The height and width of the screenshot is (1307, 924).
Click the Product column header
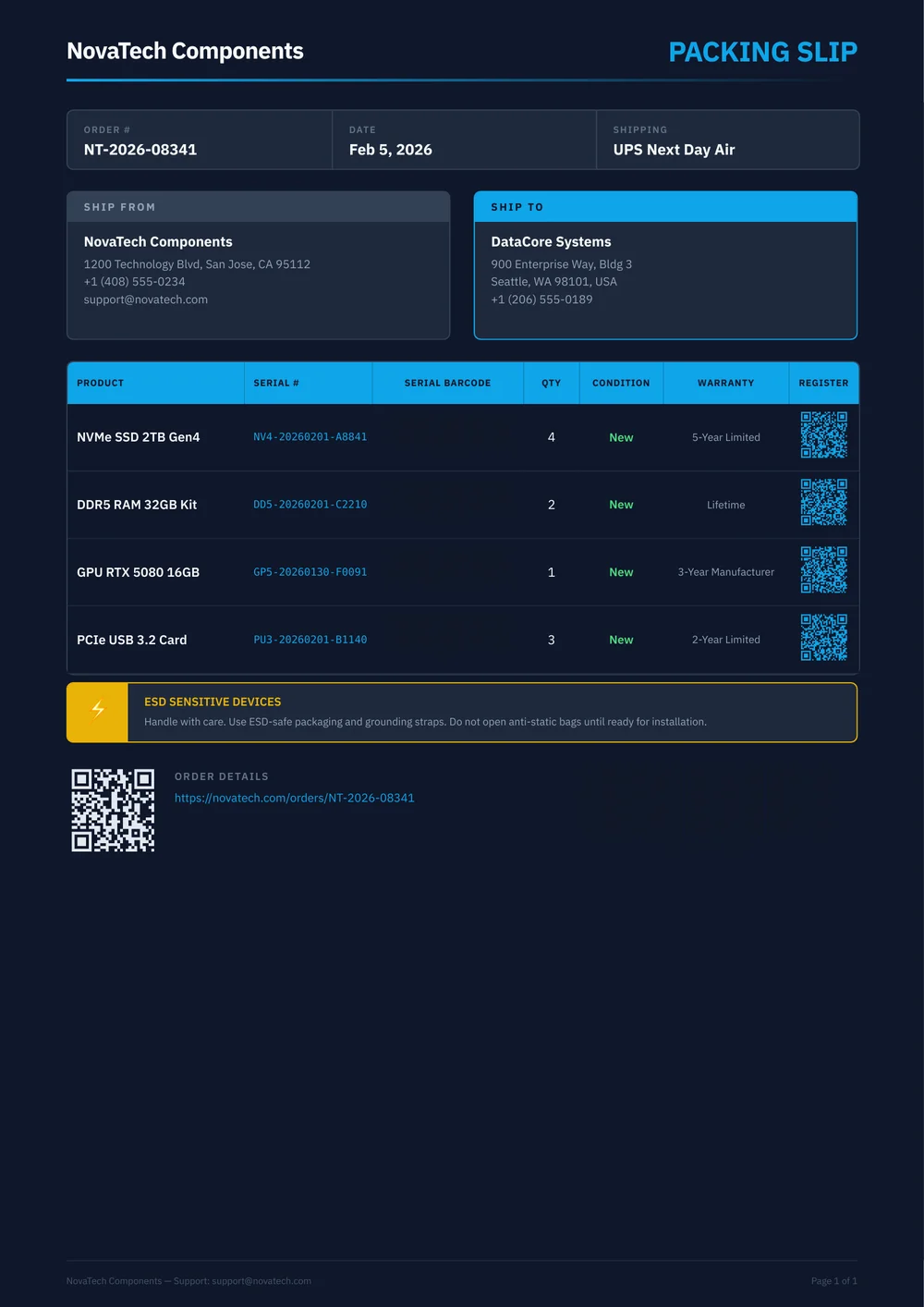(x=100, y=383)
